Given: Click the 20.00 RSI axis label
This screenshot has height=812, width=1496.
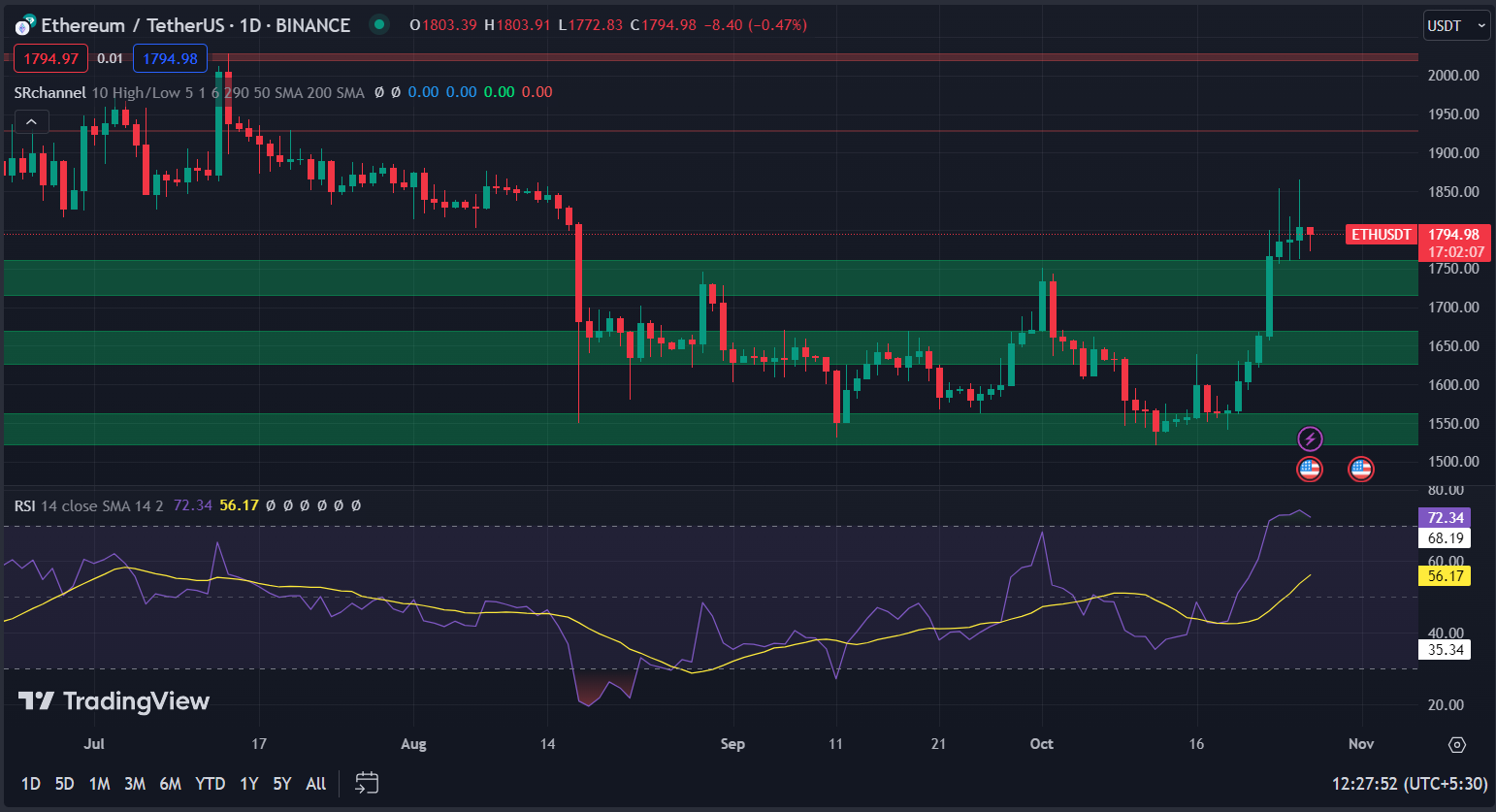Looking at the screenshot, I should tap(1446, 705).
